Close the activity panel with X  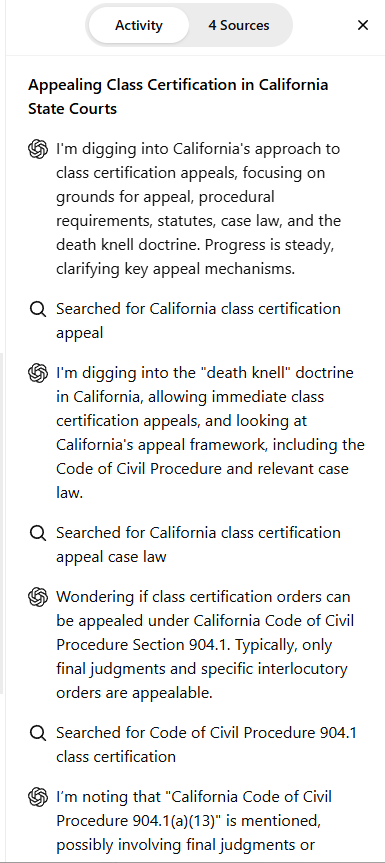pyautogui.click(x=362, y=25)
